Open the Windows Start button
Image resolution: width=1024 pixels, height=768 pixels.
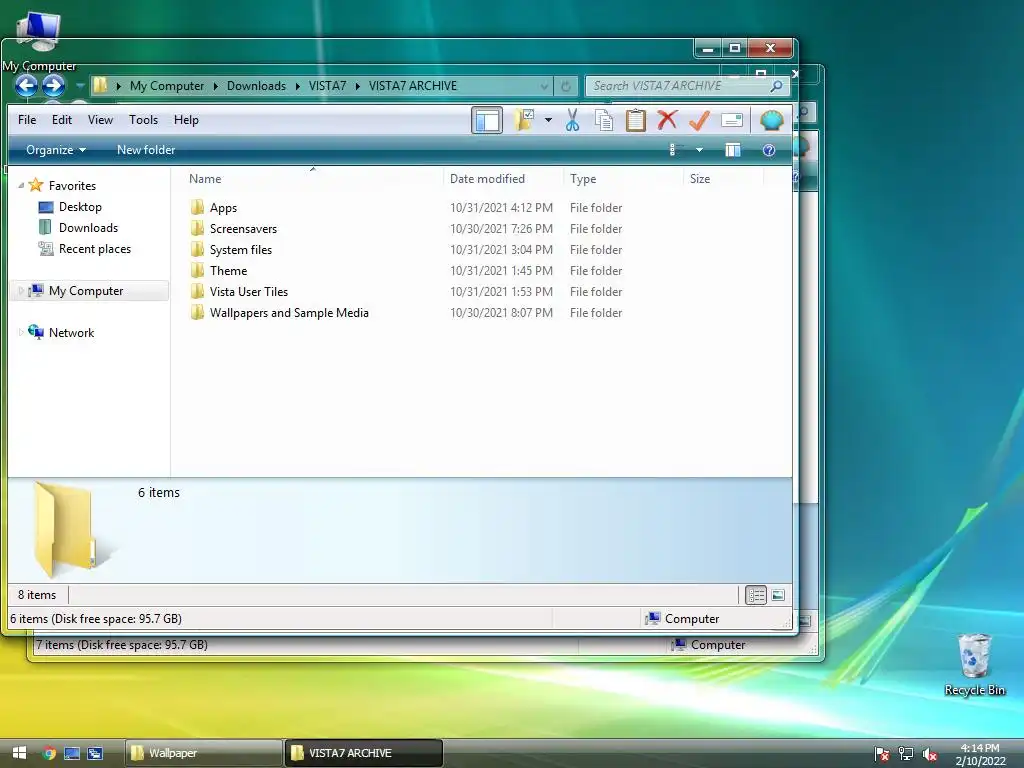19,753
